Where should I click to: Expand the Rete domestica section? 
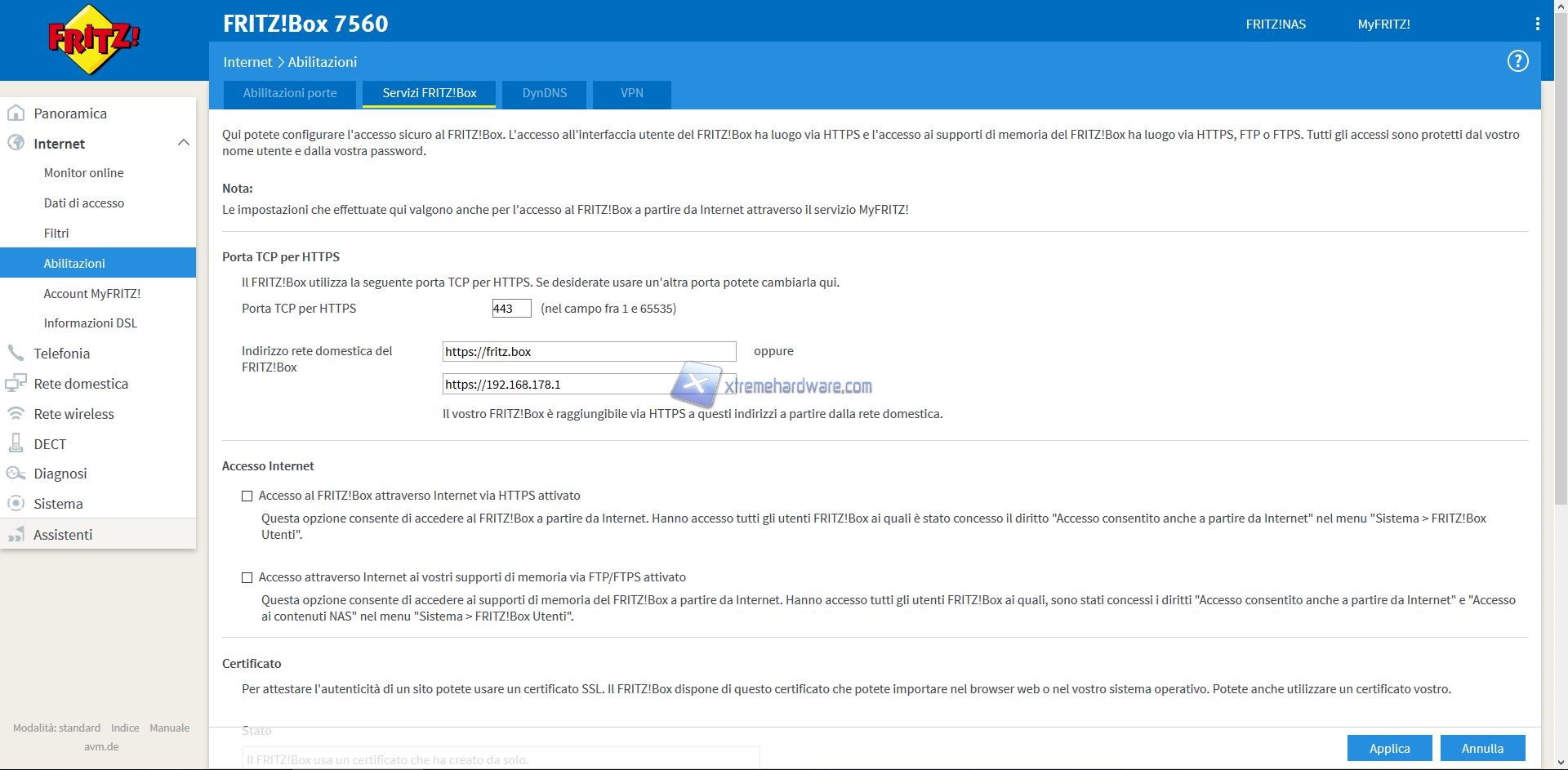[x=80, y=384]
